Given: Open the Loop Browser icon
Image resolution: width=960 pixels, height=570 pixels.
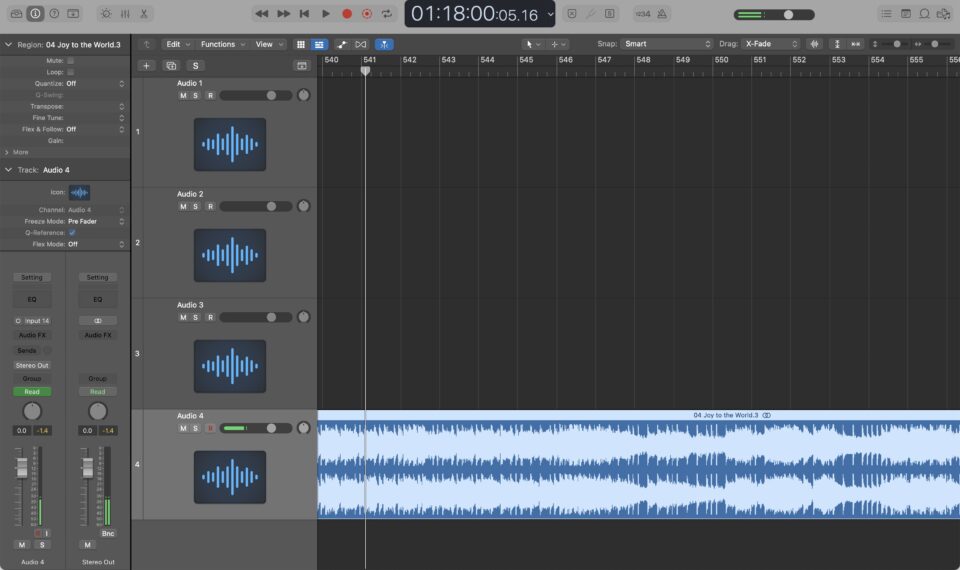Looking at the screenshot, I should (x=925, y=14).
